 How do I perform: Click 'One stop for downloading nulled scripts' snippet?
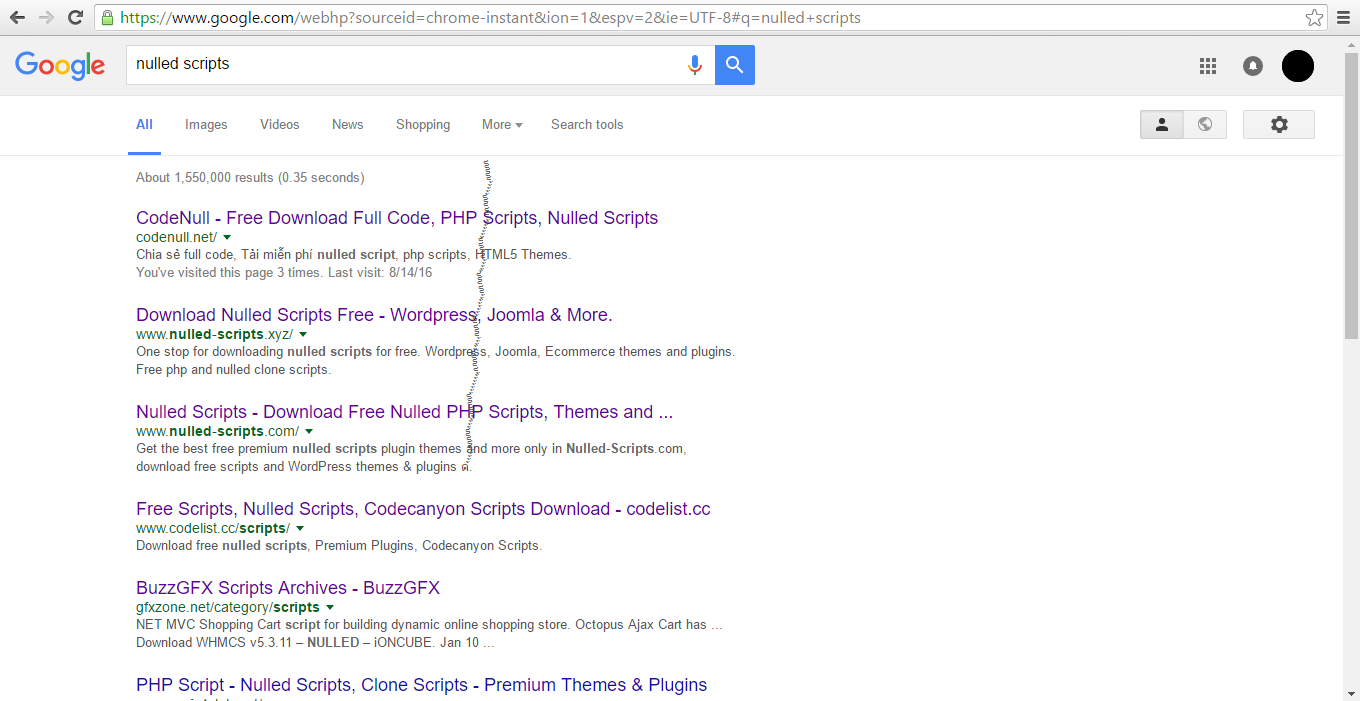(435, 352)
